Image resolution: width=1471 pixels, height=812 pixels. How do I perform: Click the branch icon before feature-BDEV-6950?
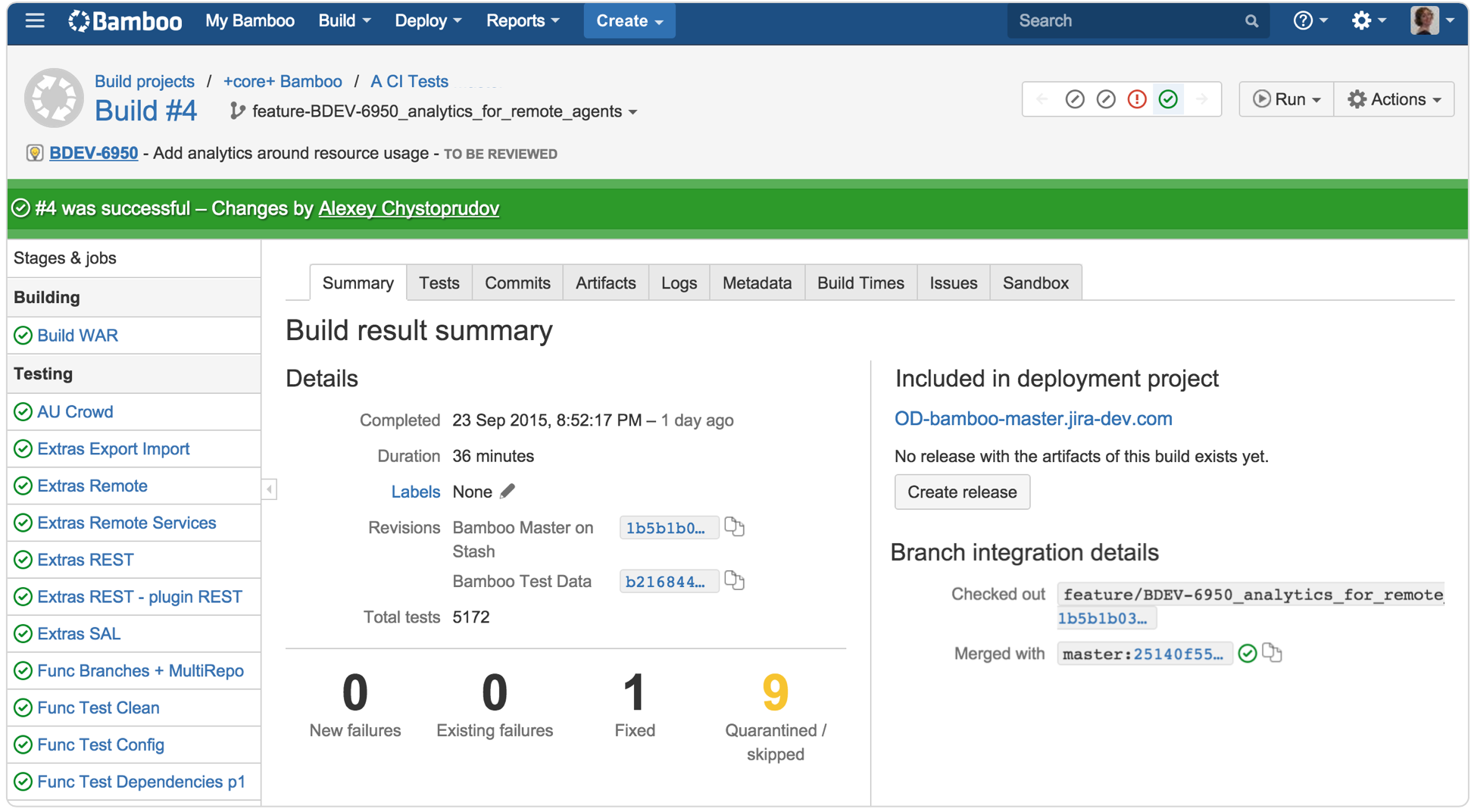(237, 111)
